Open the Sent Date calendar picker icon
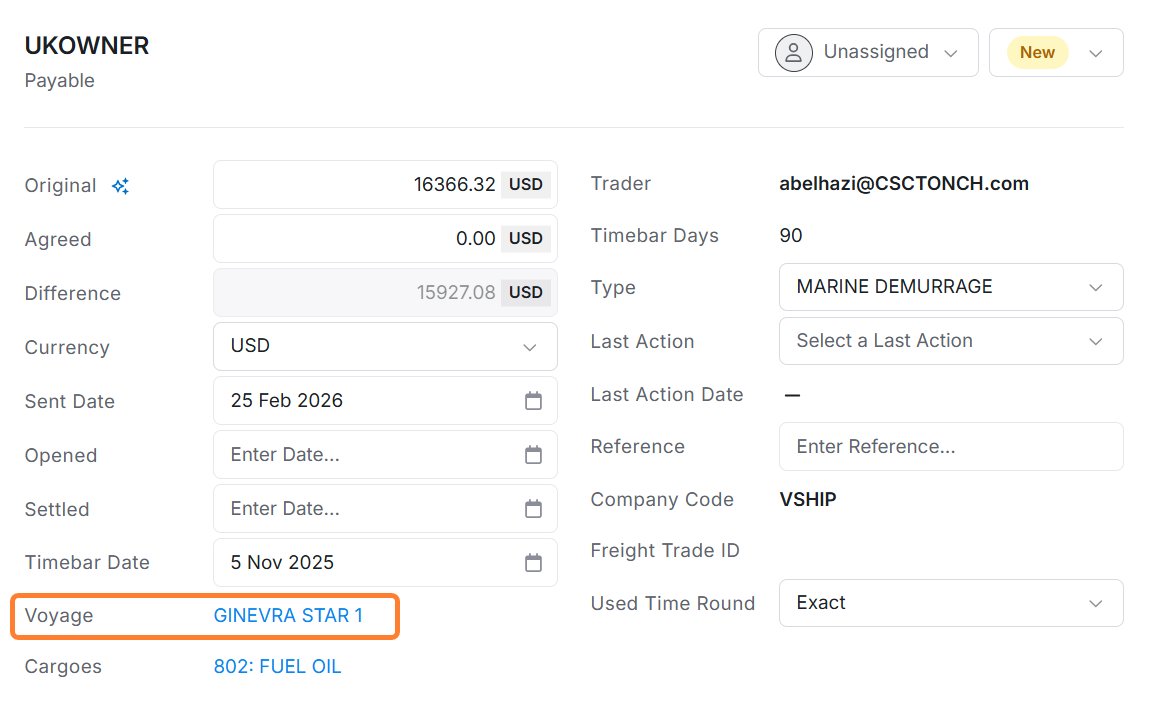 click(533, 401)
